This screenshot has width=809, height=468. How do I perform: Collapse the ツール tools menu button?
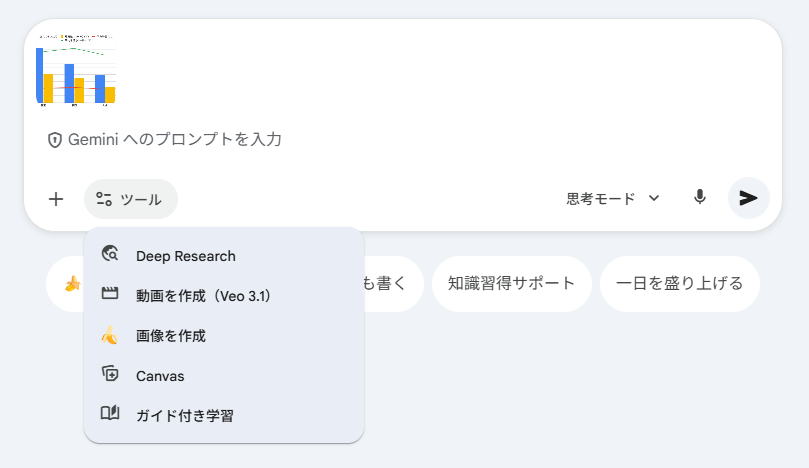pos(131,199)
